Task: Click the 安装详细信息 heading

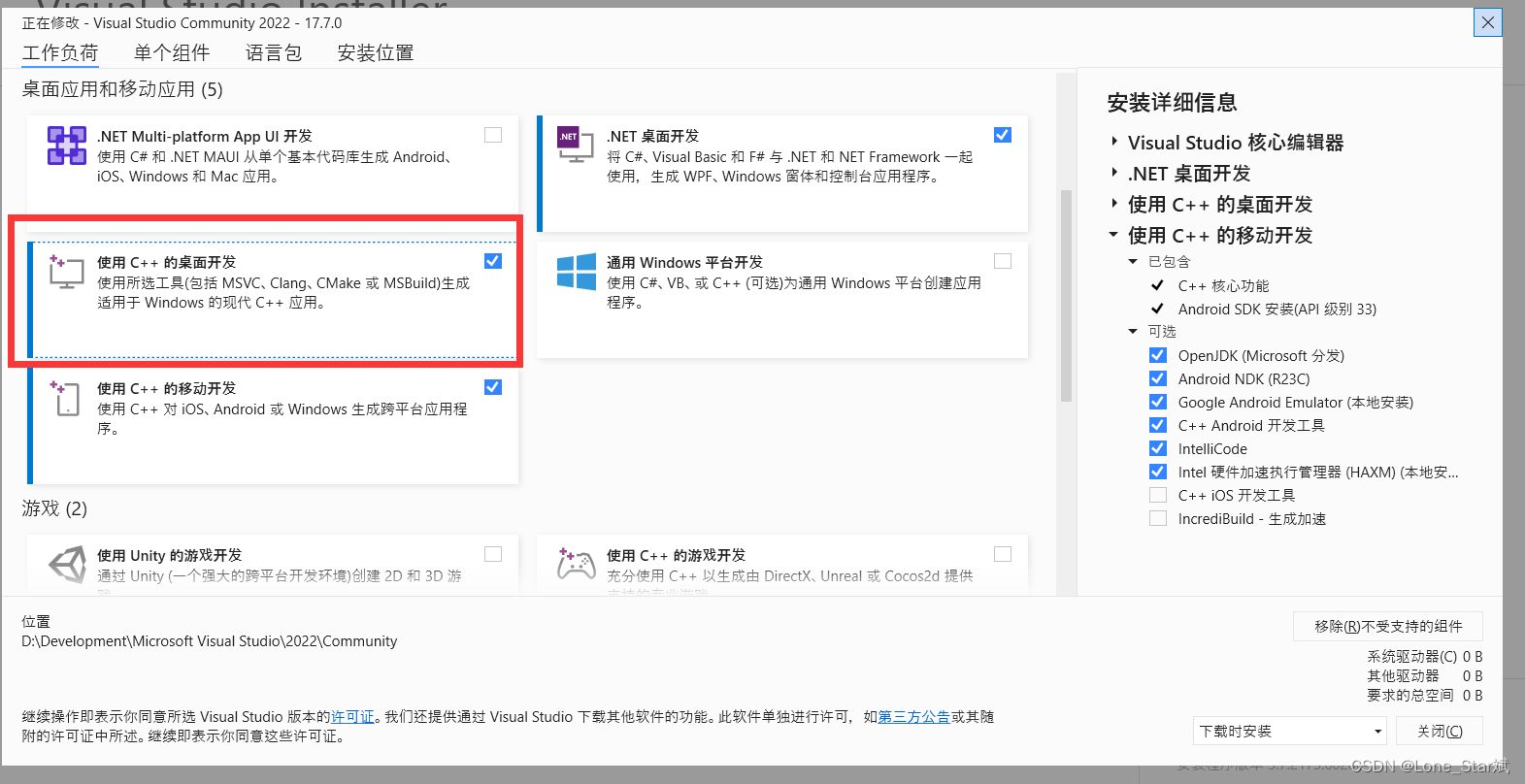Action: [1172, 103]
